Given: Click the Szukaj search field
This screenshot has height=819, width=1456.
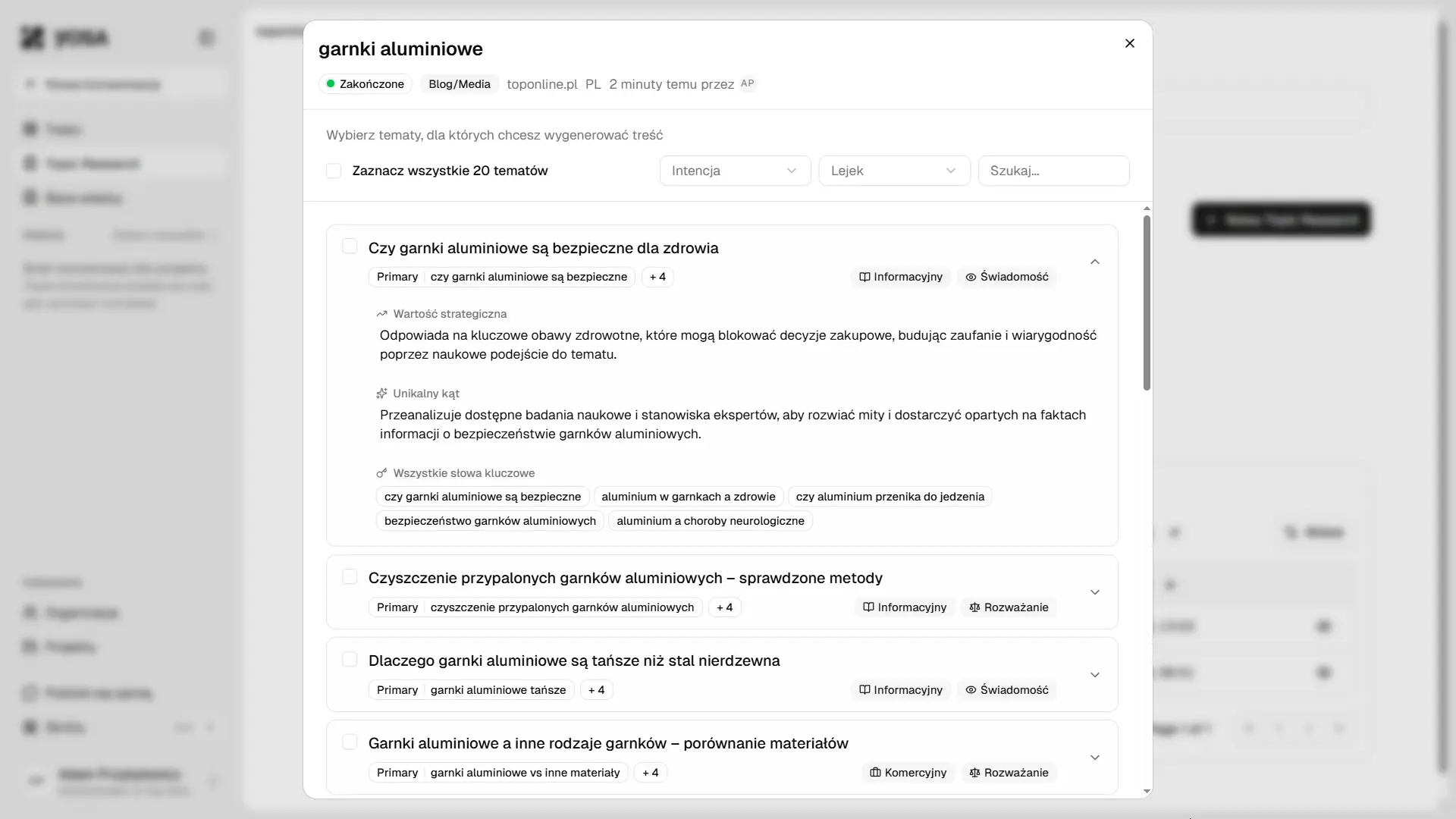Looking at the screenshot, I should coord(1053,171).
